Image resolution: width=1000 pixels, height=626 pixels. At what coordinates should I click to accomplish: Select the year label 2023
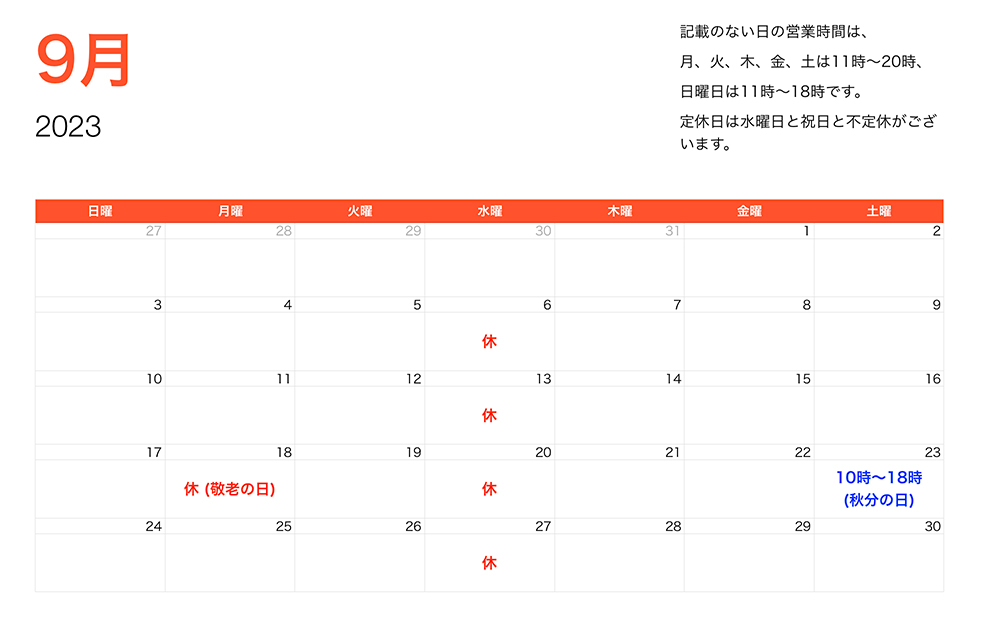(67, 127)
